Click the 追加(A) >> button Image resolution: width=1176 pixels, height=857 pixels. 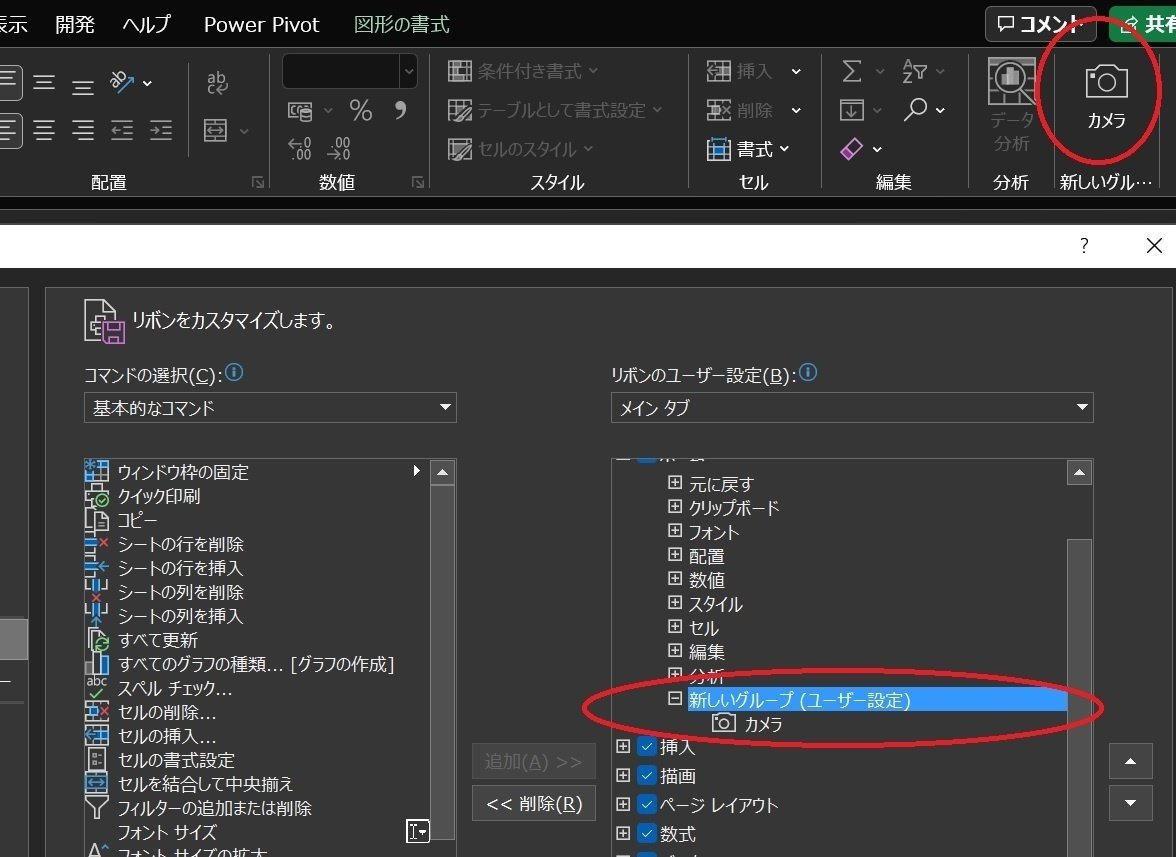point(534,762)
